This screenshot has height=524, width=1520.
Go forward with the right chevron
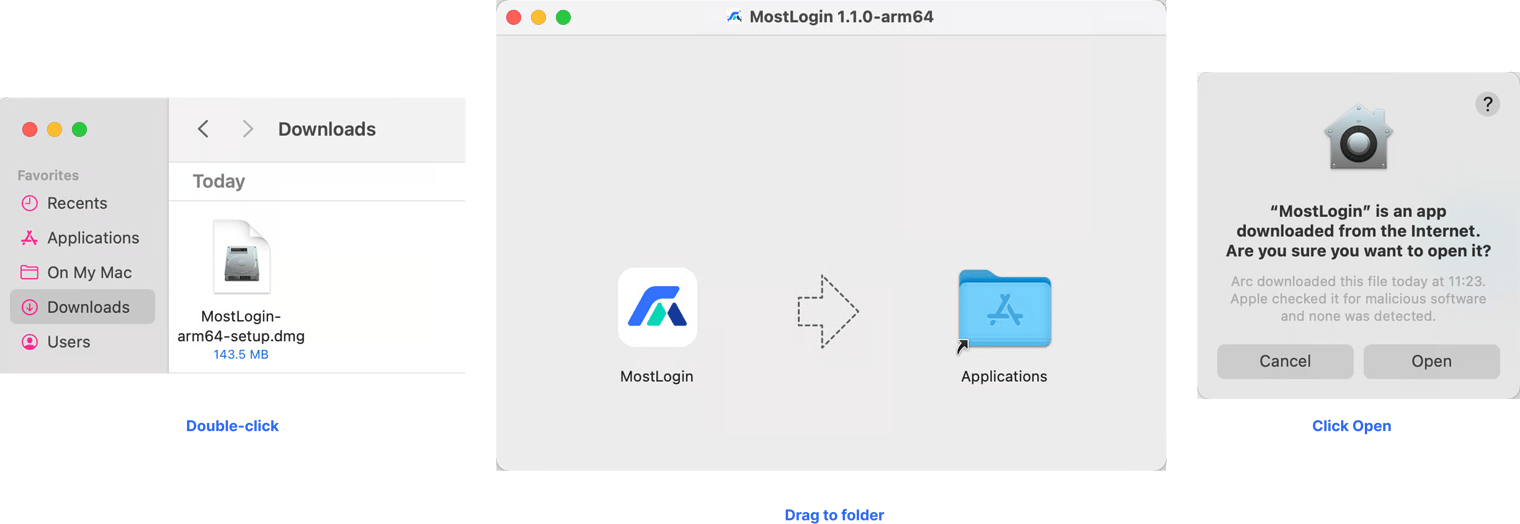[x=247, y=129]
